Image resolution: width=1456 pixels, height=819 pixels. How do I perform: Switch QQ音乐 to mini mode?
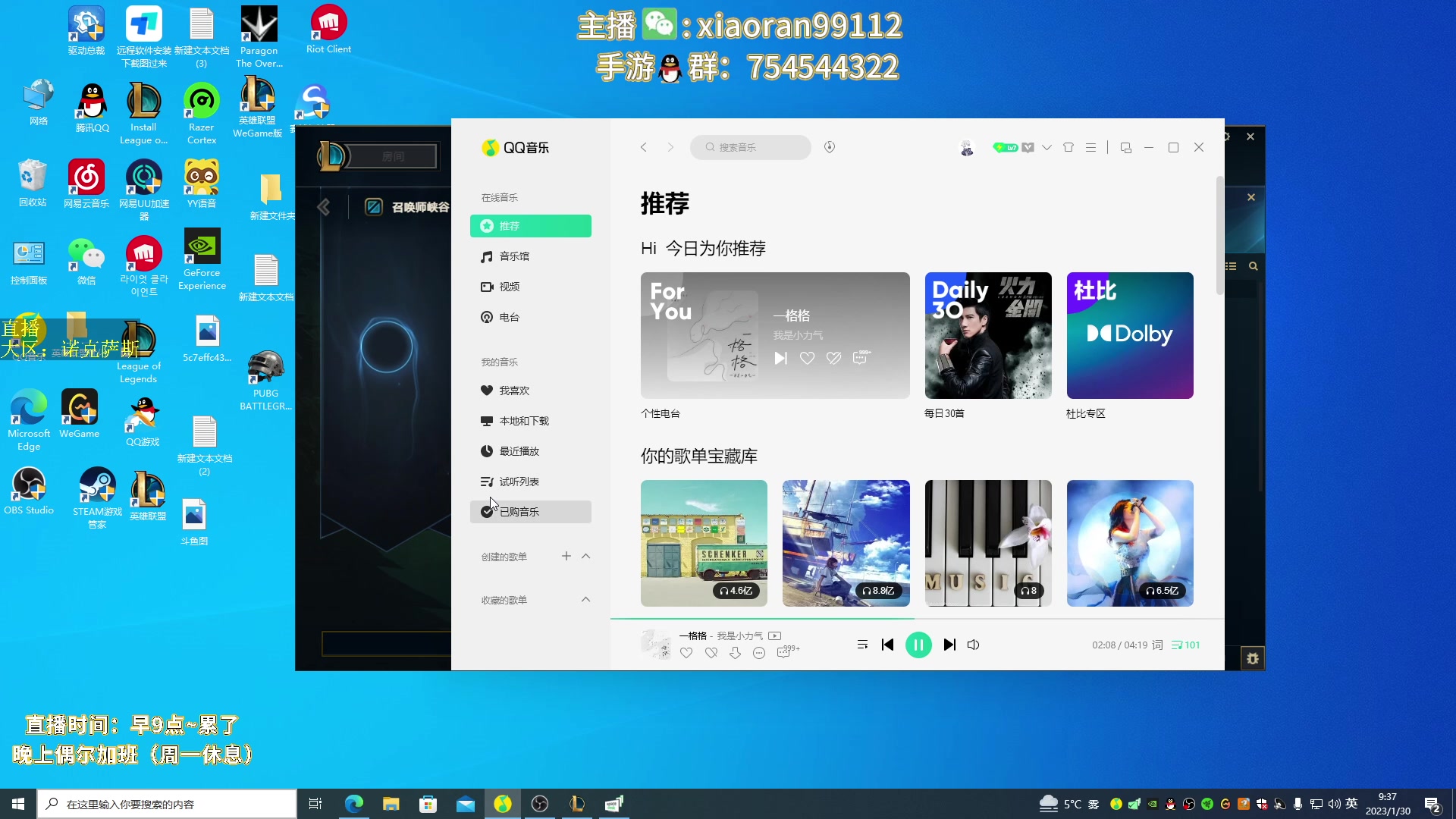[x=1125, y=148]
